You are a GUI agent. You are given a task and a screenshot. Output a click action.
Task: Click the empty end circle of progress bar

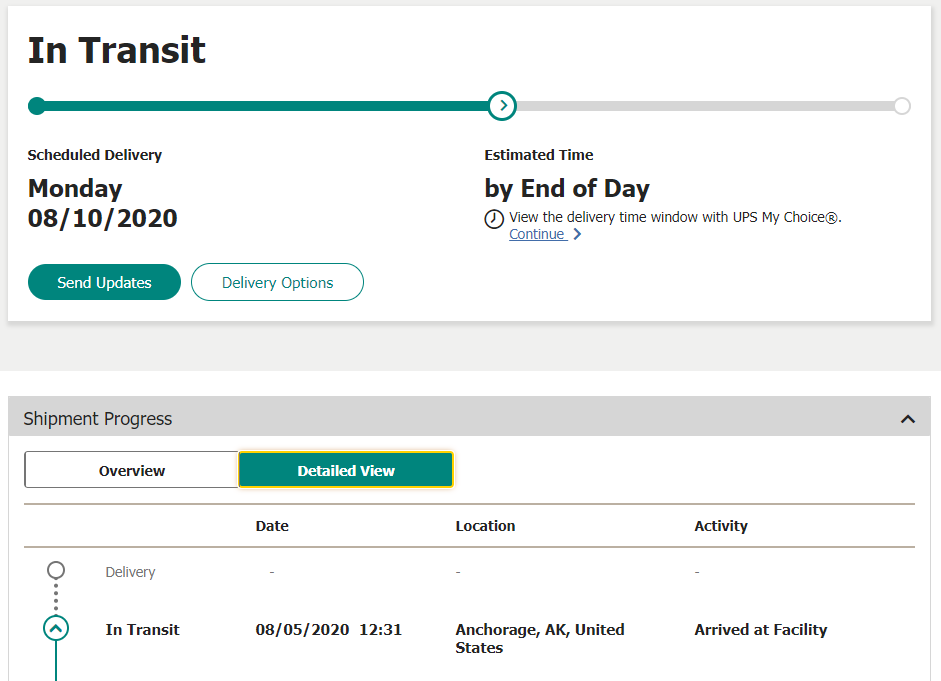(902, 106)
